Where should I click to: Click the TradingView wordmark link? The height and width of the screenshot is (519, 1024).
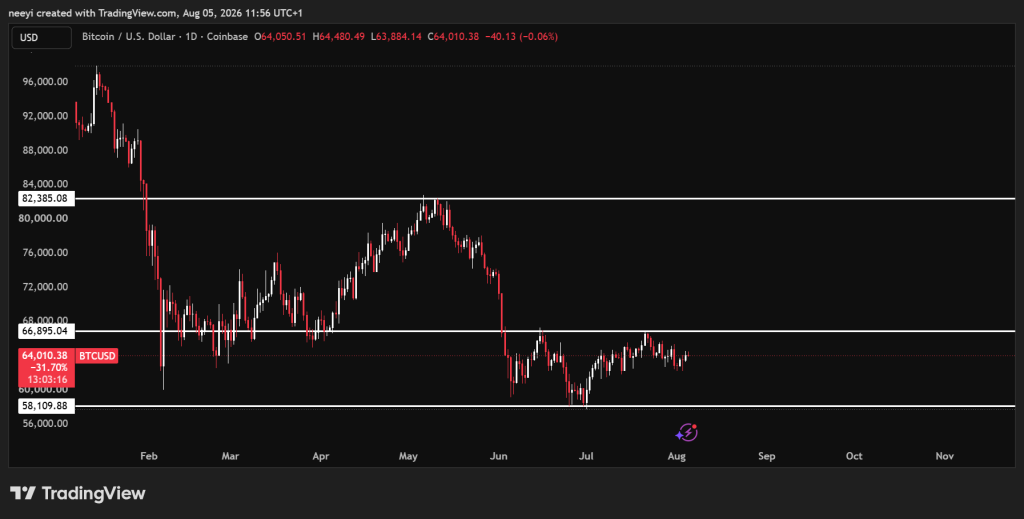pos(93,494)
